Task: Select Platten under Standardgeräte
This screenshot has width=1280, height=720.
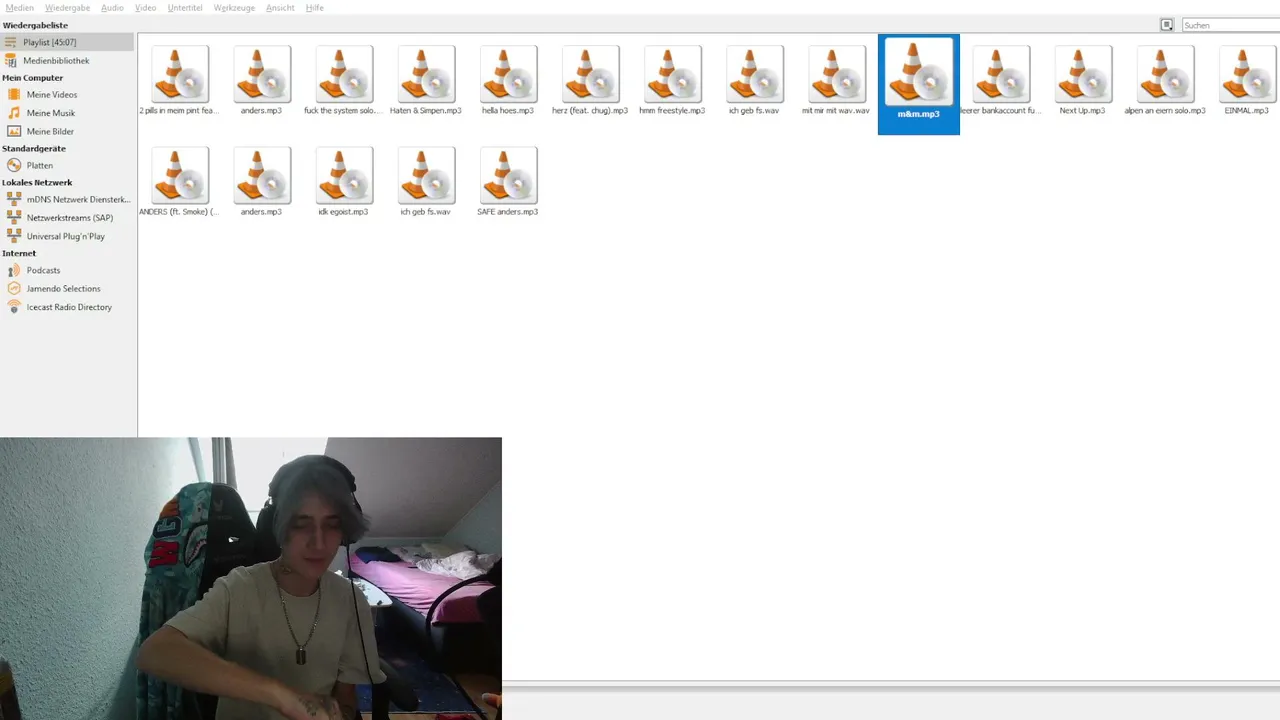Action: click(67, 166)
